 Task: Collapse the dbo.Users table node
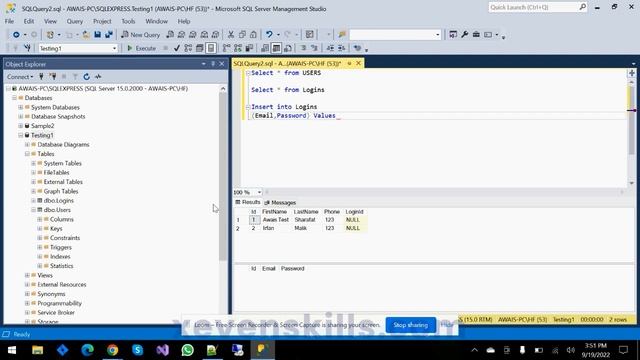(x=33, y=210)
